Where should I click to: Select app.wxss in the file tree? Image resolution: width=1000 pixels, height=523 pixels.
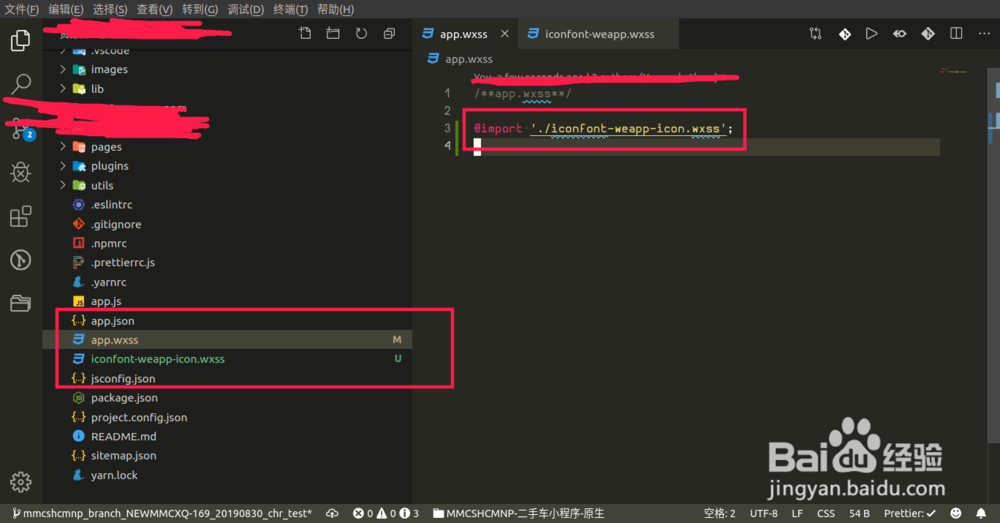coord(228,340)
